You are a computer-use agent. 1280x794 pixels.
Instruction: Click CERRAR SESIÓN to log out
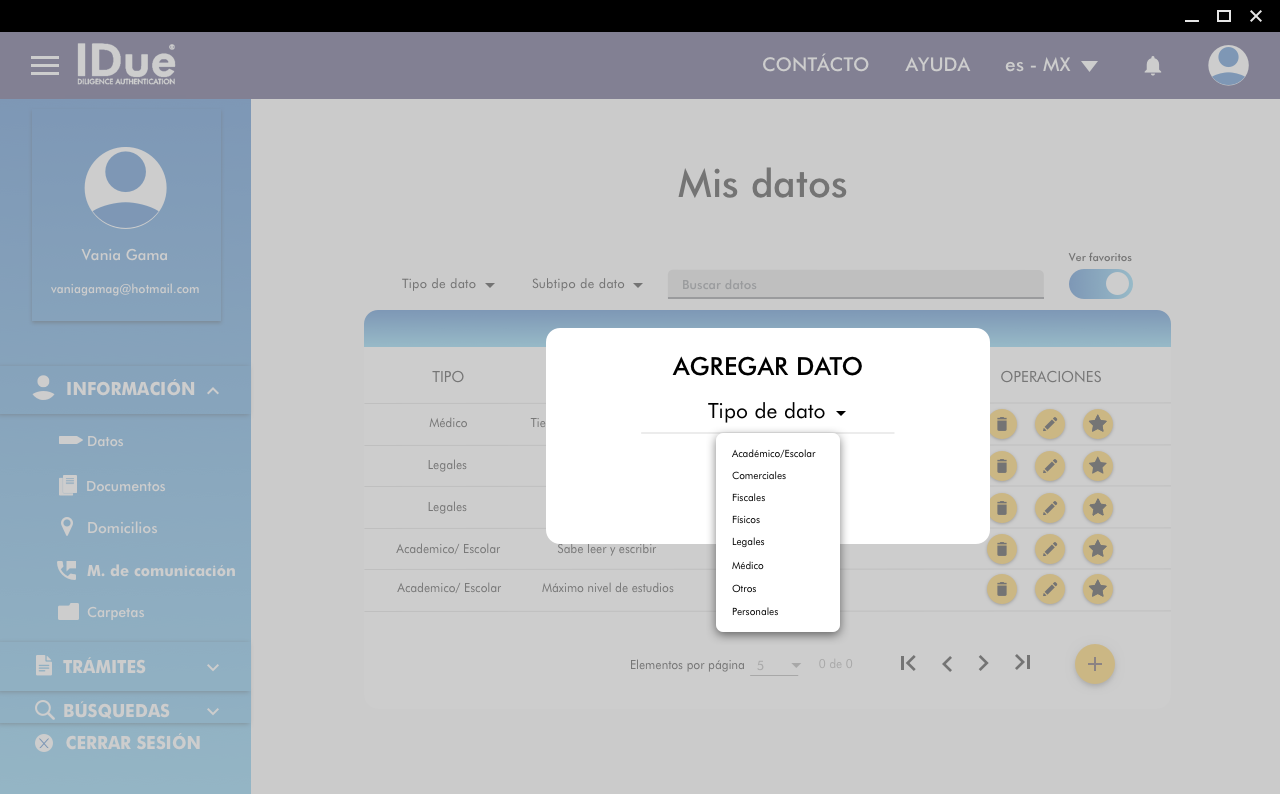(x=132, y=743)
